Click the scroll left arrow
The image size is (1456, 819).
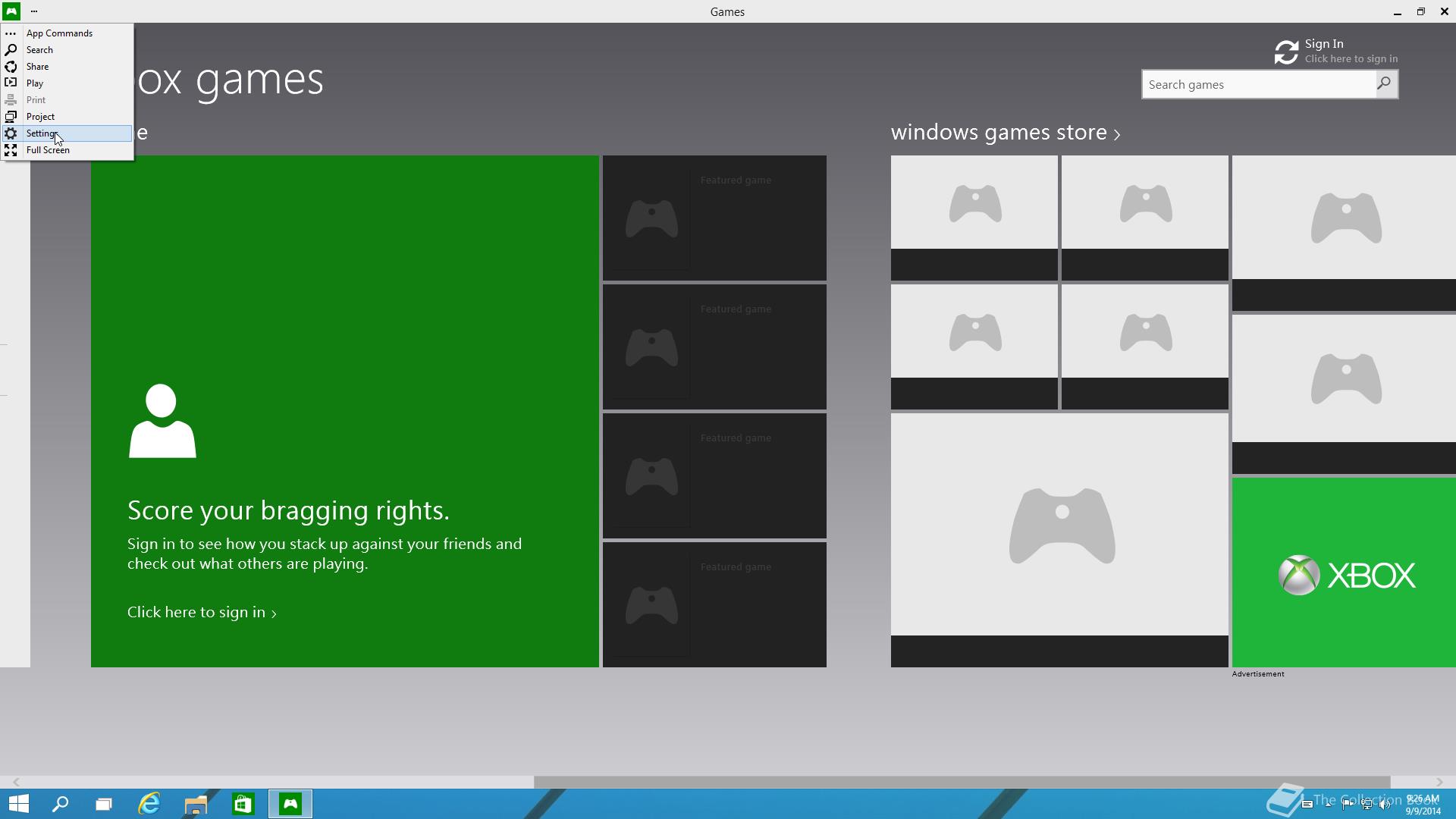16,782
